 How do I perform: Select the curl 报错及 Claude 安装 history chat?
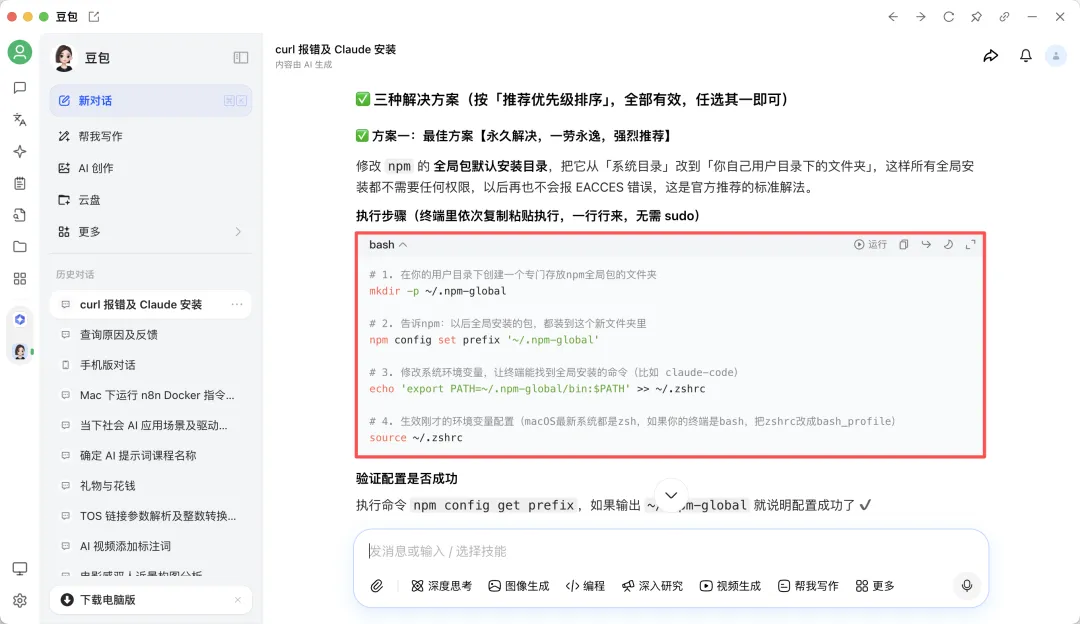[x=151, y=304]
